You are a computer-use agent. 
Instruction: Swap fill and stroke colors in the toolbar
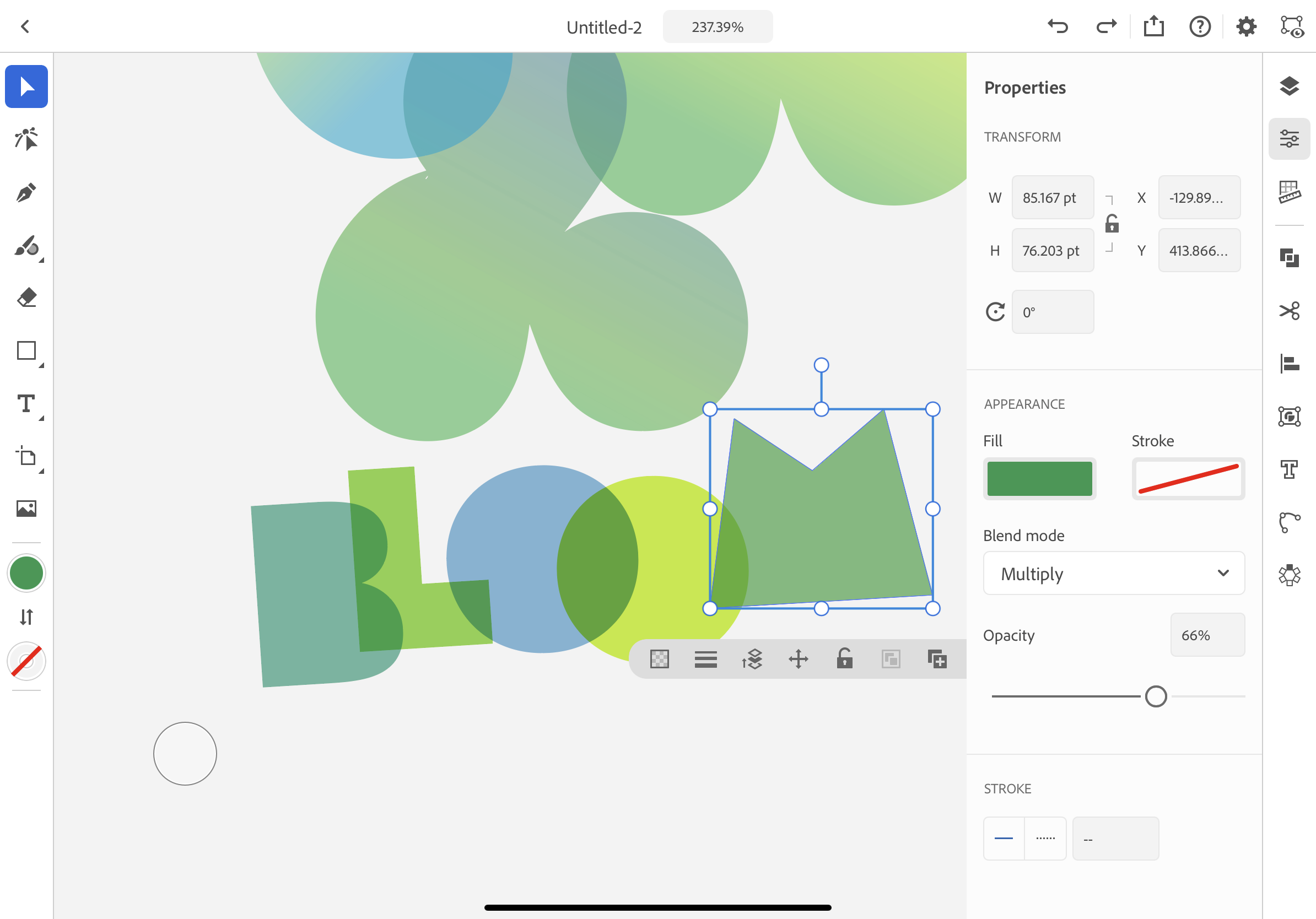(x=26, y=617)
